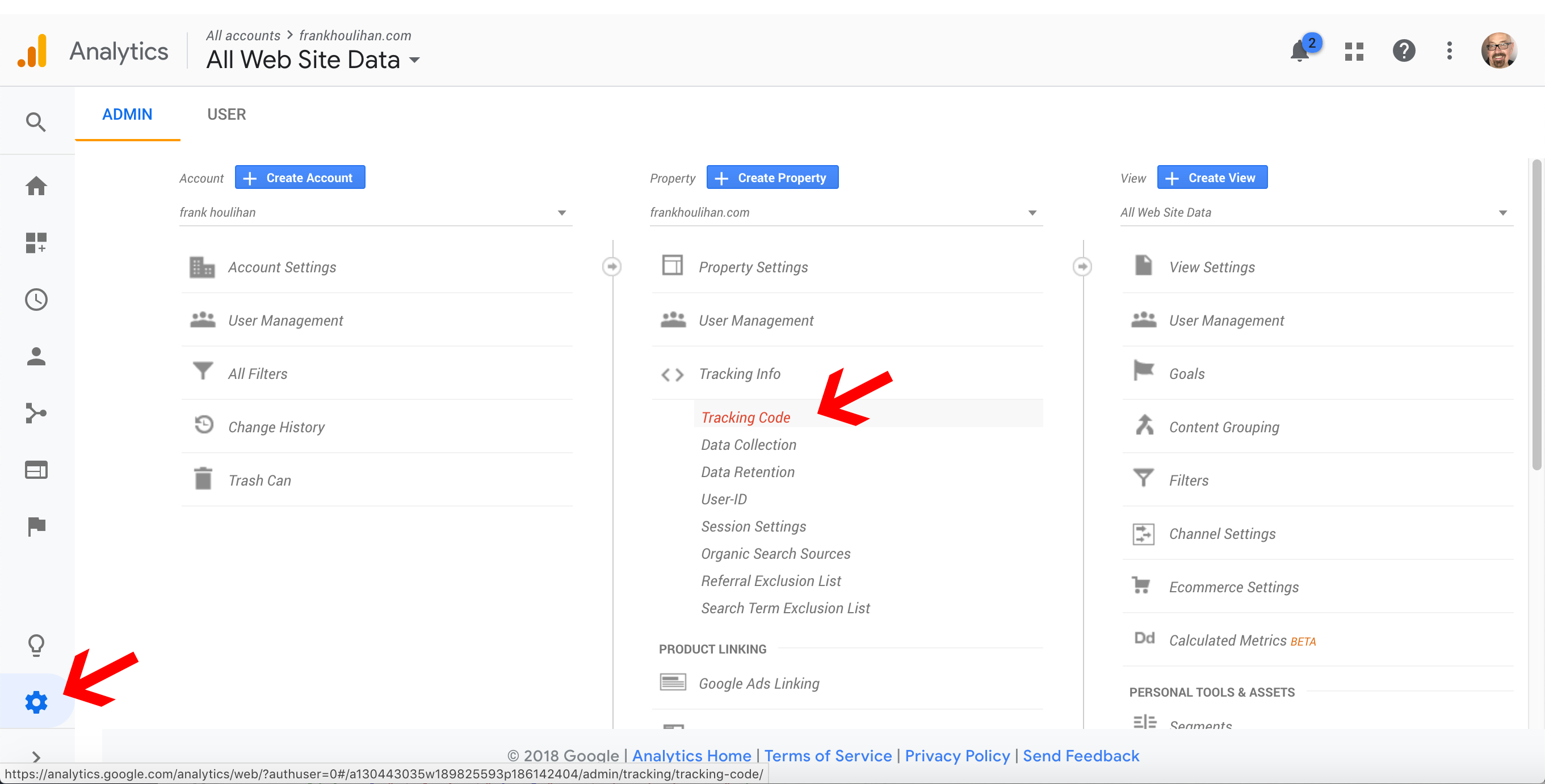Viewport: 1545px width, 784px height.
Task: Click the help question mark icon
Action: coord(1404,52)
